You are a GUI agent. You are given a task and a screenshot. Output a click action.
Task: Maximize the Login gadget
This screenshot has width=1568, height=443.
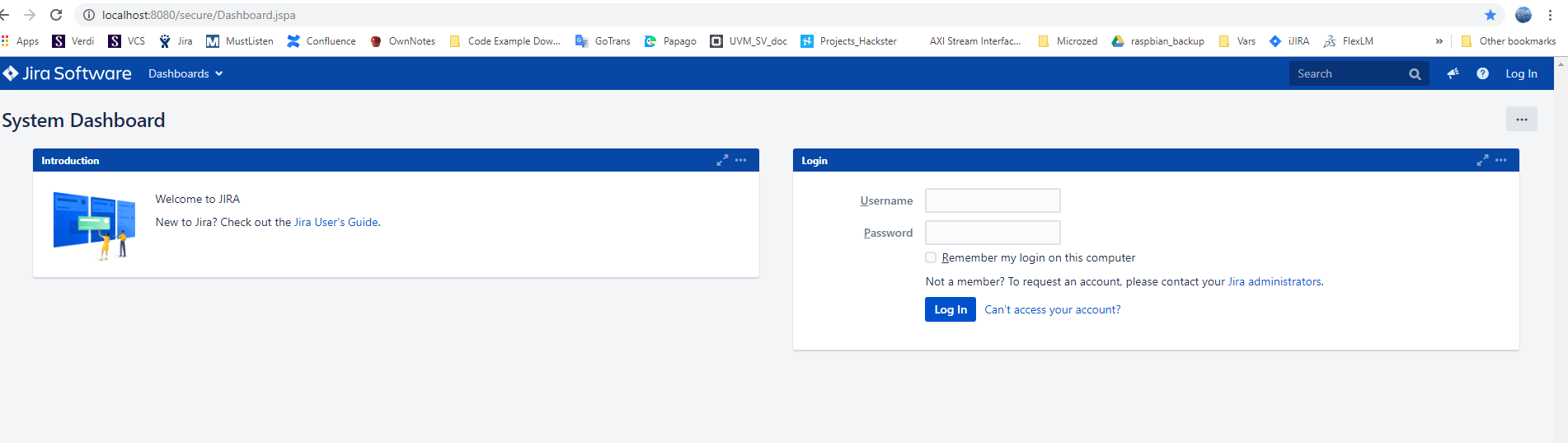tap(1482, 160)
